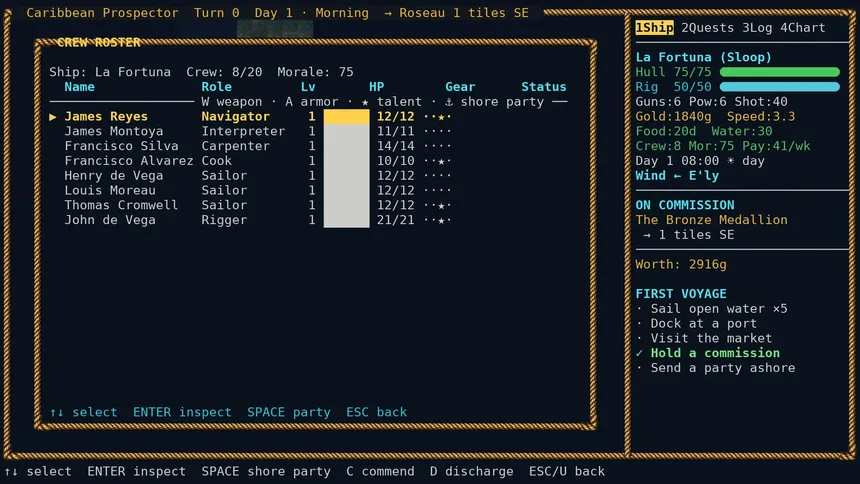860x484 pixels.
Task: Click the selection arrow beside James Reyes
Action: tap(53, 116)
